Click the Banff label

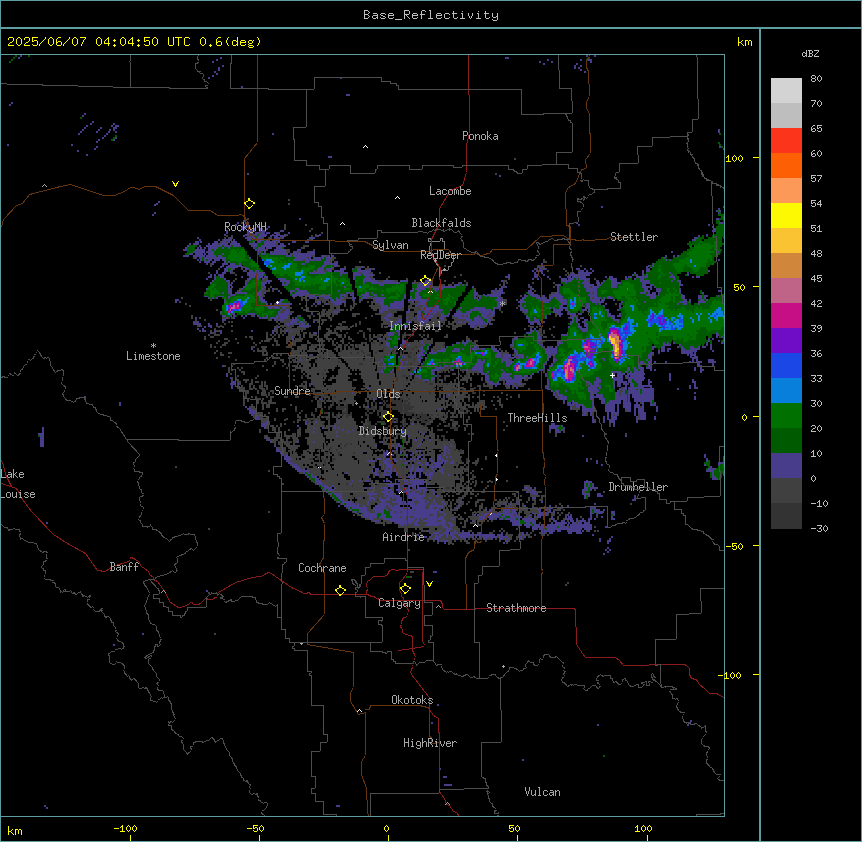[124, 567]
